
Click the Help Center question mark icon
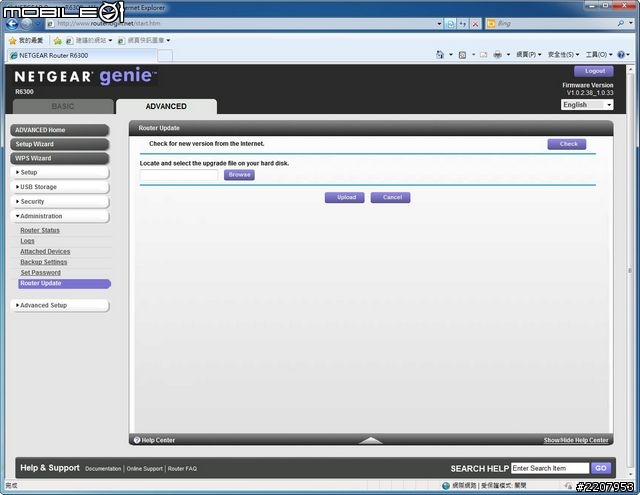coord(137,440)
